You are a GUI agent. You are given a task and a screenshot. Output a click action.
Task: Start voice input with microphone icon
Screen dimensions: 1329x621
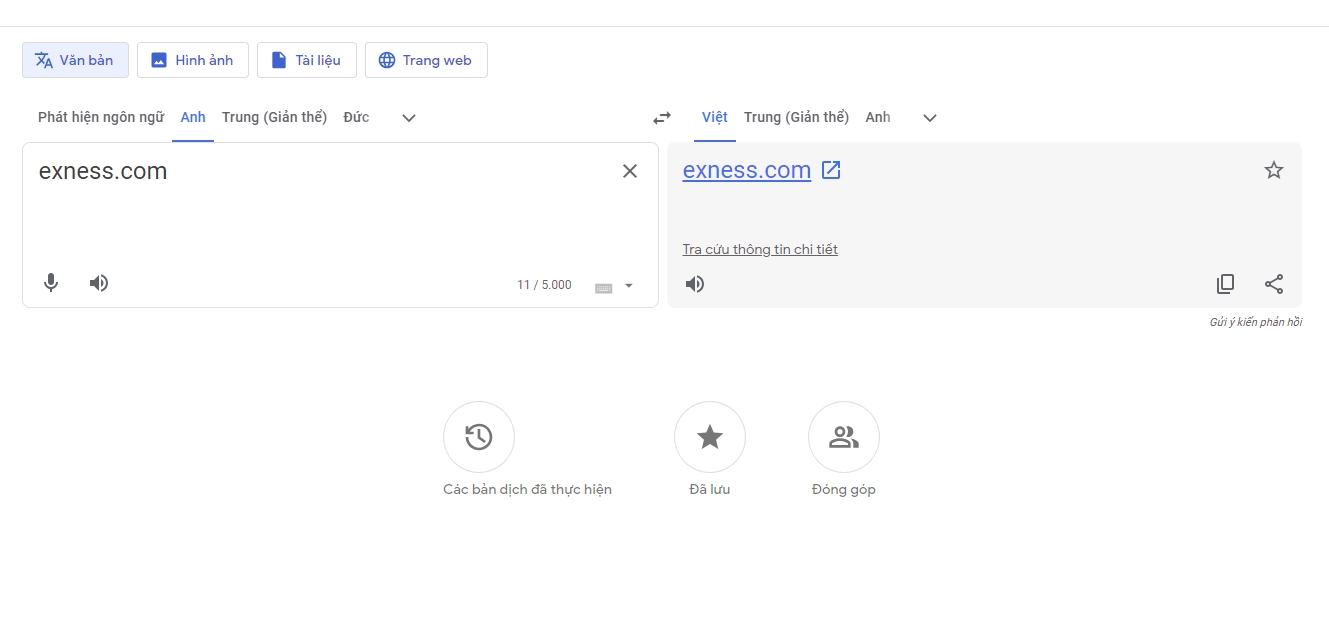51,283
